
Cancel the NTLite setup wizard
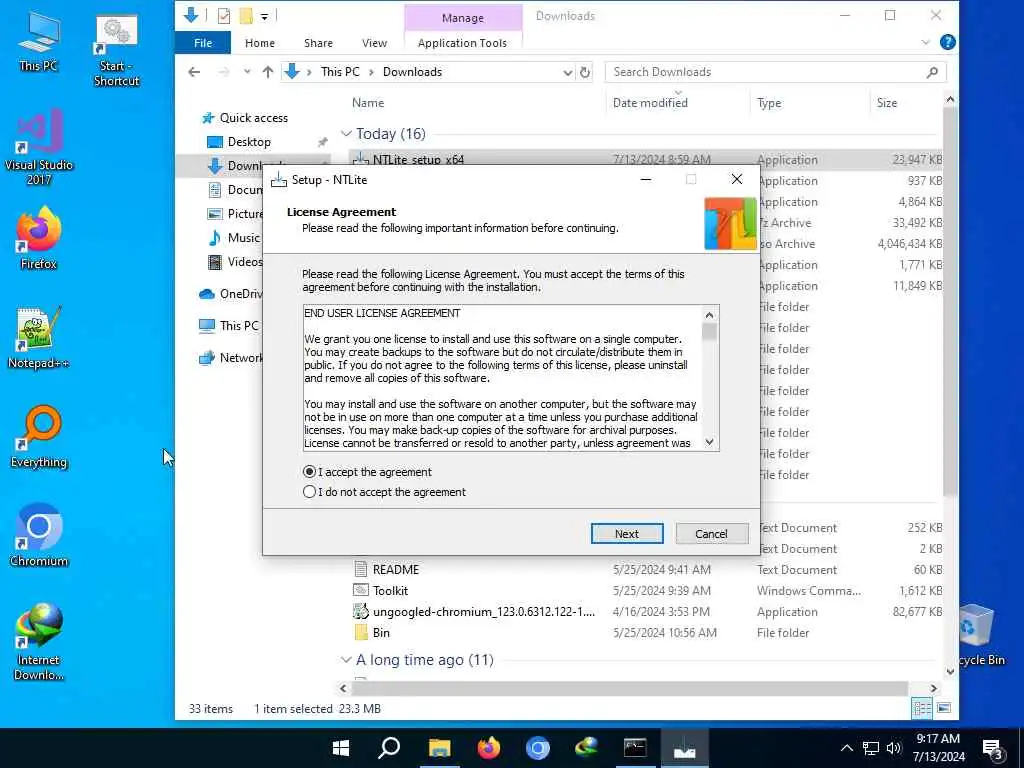coord(711,534)
